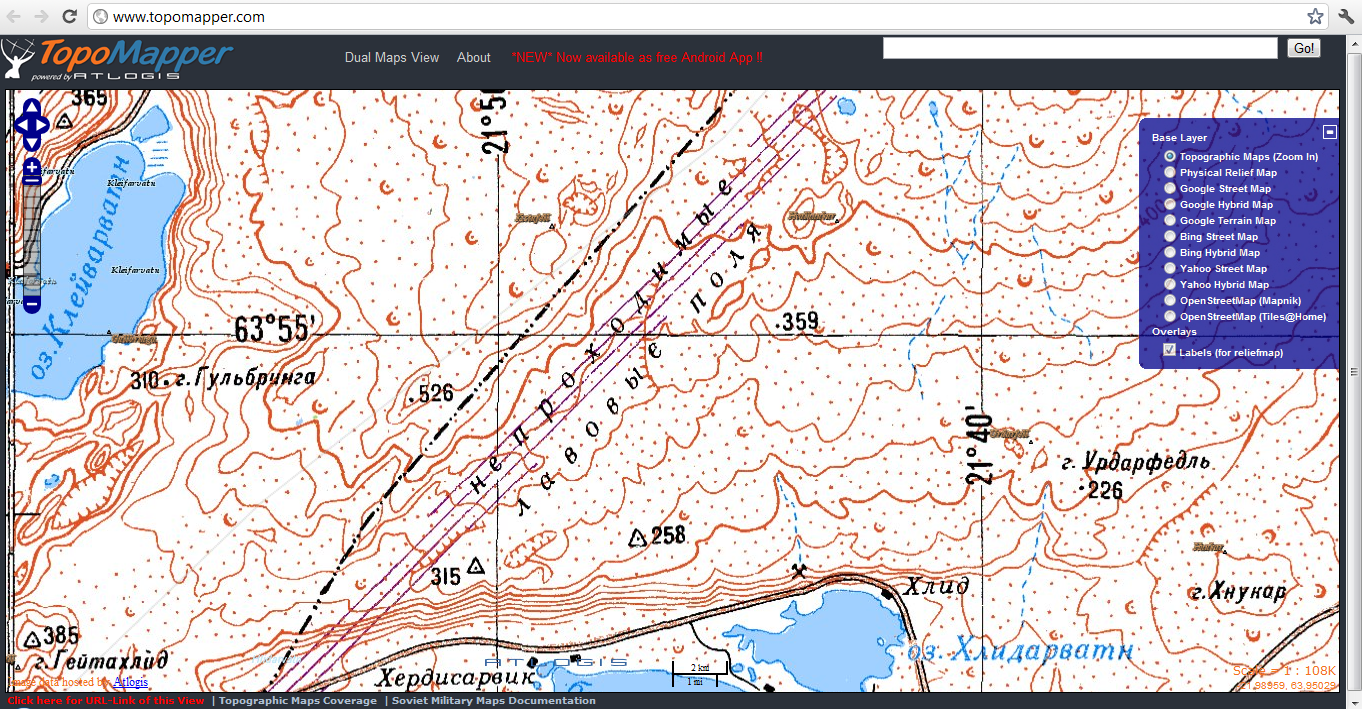Open the browser wrench settings menu
The height and width of the screenshot is (709, 1362).
[x=1345, y=16]
